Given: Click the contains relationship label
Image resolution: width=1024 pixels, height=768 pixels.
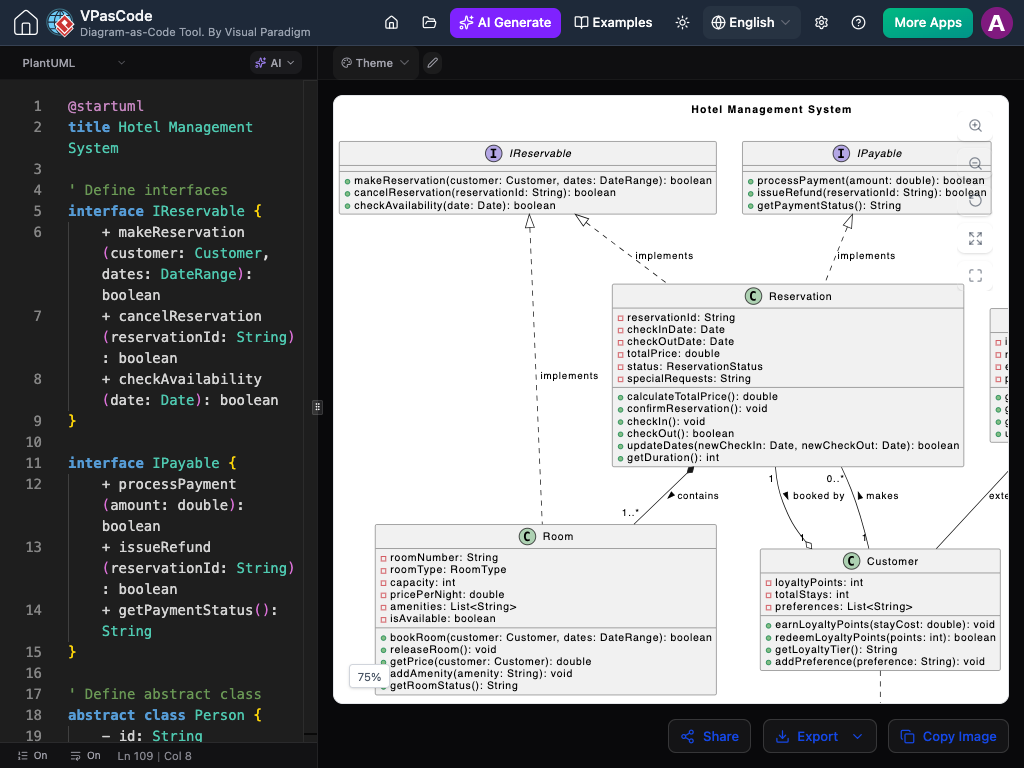Looking at the screenshot, I should point(697,496).
